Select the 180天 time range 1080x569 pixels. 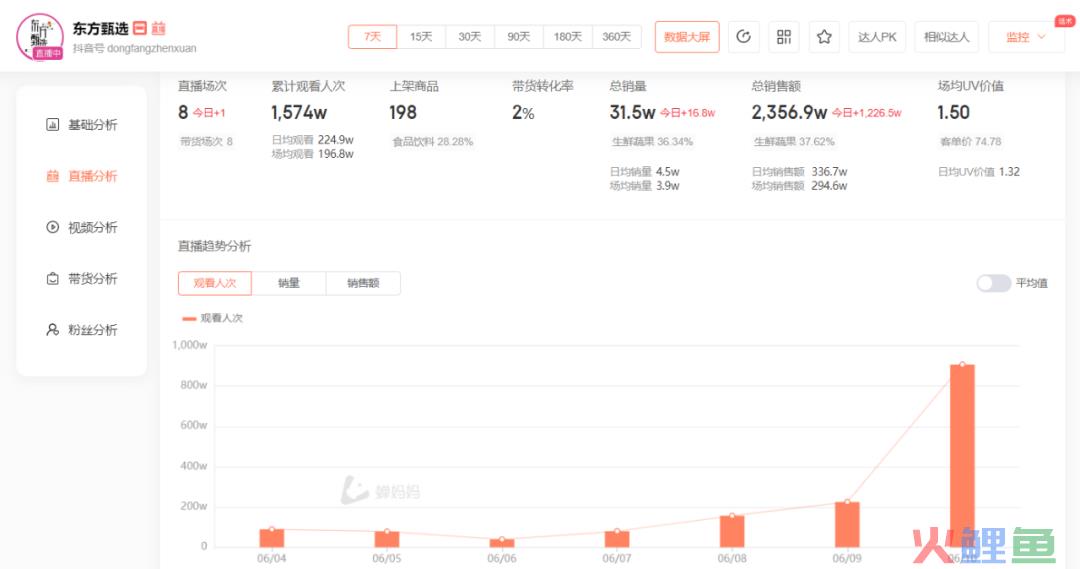[x=568, y=37]
